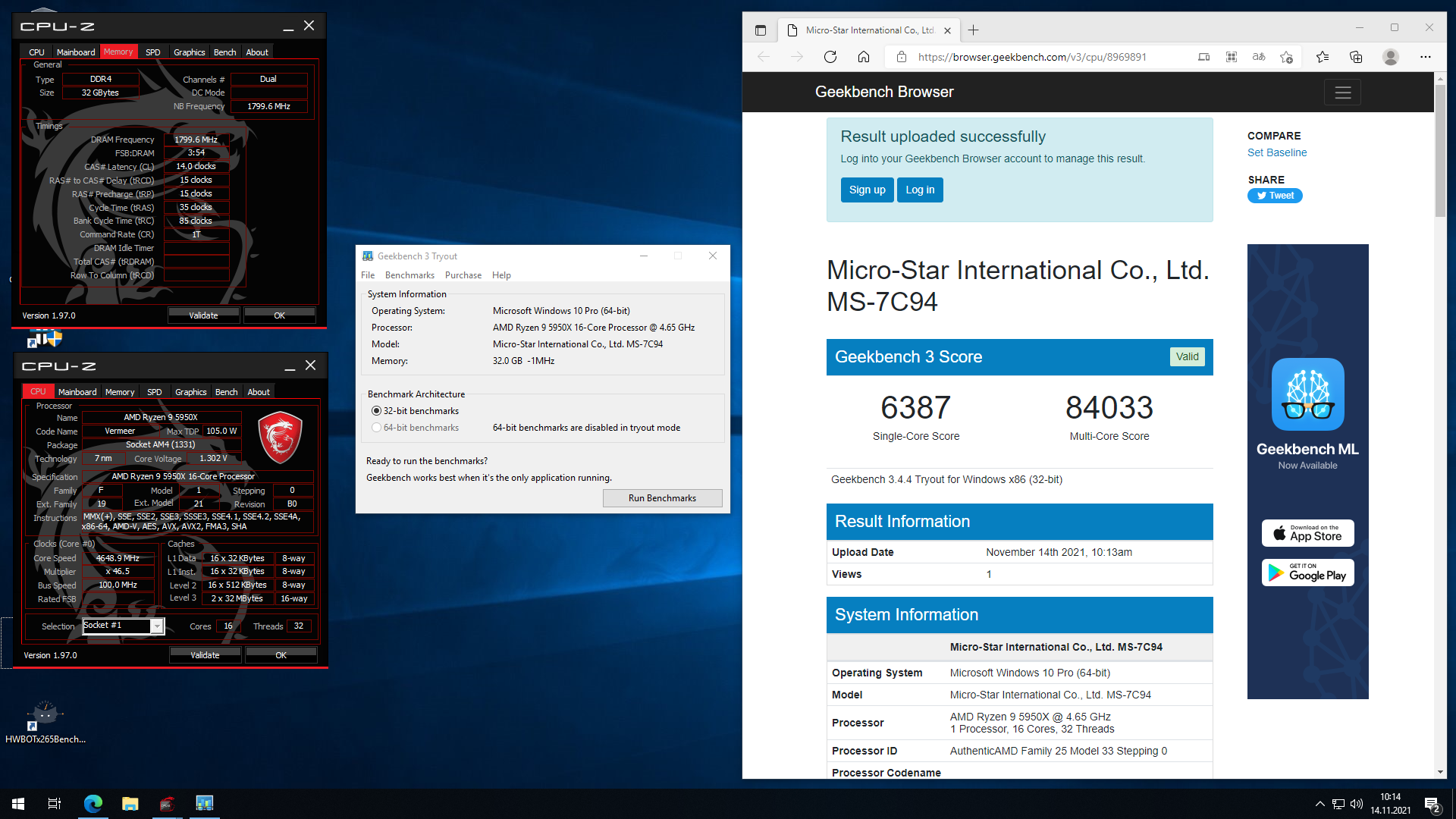Click the Valid badge on Geekbench score
Screen dimensions: 1456x819
pyautogui.click(x=1188, y=356)
